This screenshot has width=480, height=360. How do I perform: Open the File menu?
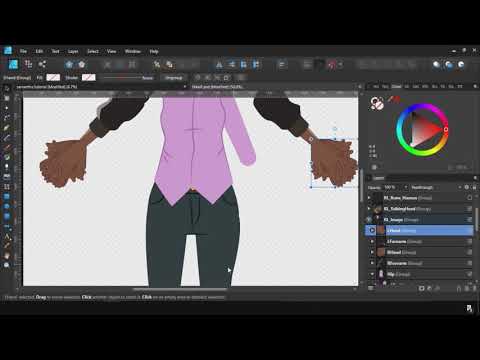pos(23,51)
